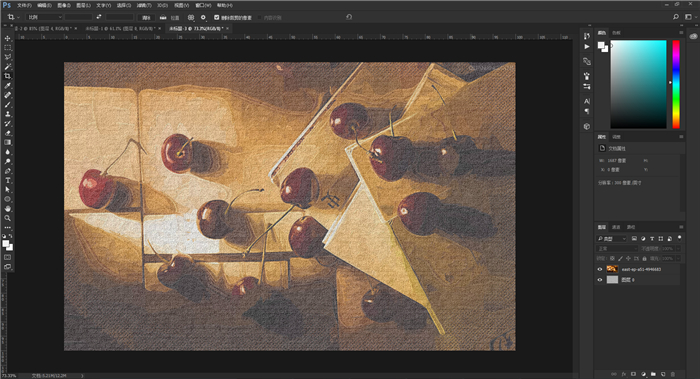Select the Dodge tool

coord(8,162)
